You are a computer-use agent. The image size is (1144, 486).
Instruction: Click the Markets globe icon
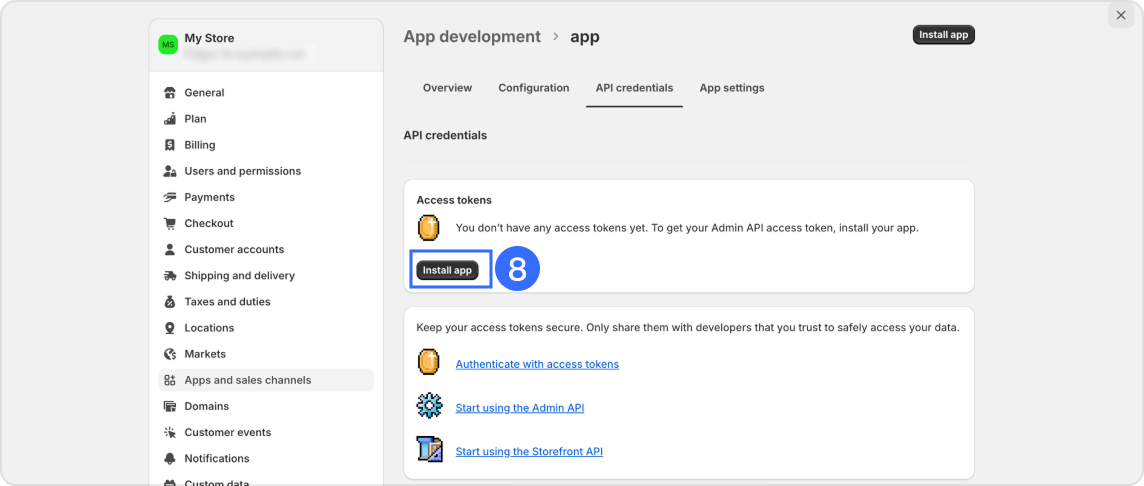(170, 354)
